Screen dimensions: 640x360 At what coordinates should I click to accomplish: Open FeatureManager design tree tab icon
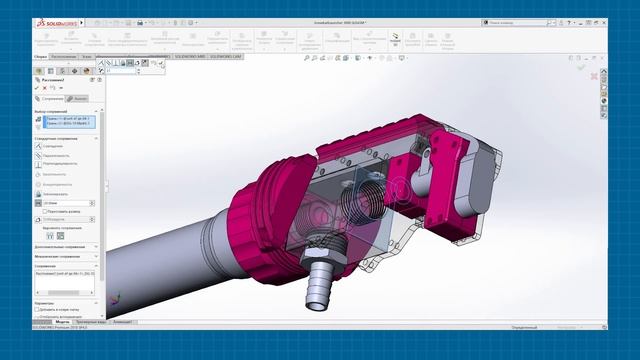click(x=39, y=71)
